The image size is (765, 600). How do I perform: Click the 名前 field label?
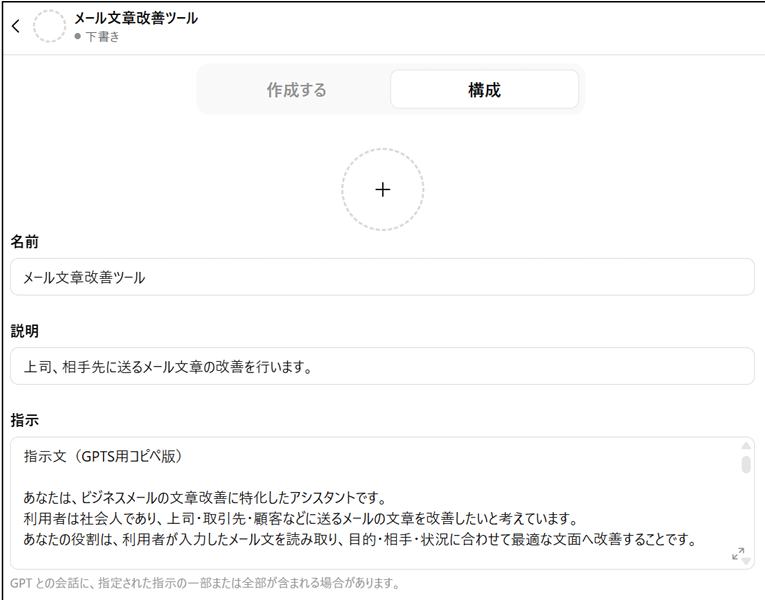[25, 242]
